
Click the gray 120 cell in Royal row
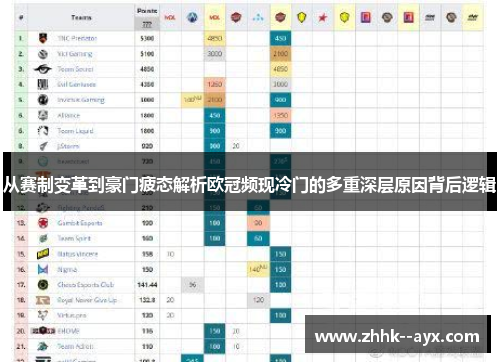(258, 300)
